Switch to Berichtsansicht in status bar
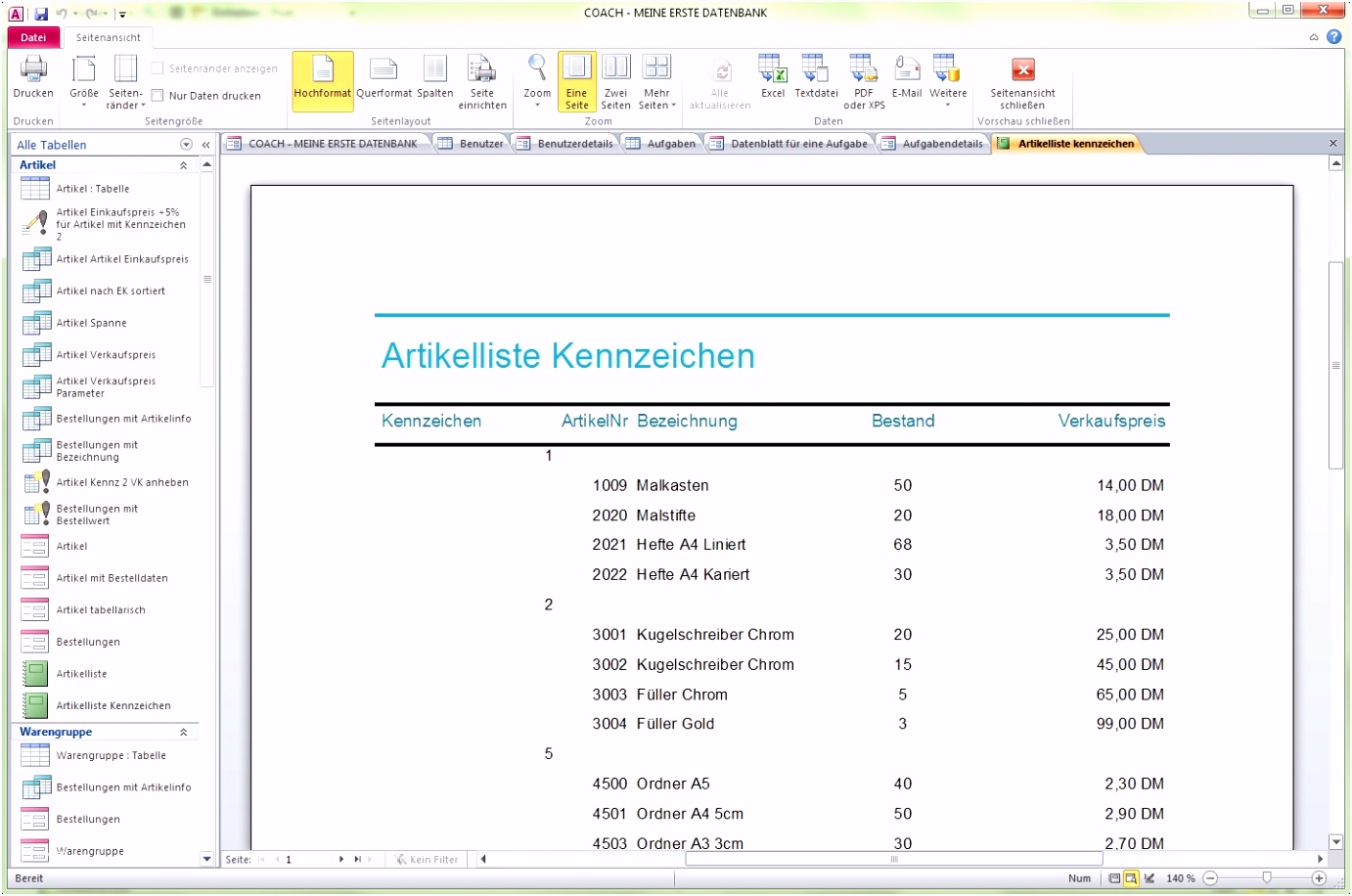Screen dimensions: 1352x896 click(x=1113, y=878)
